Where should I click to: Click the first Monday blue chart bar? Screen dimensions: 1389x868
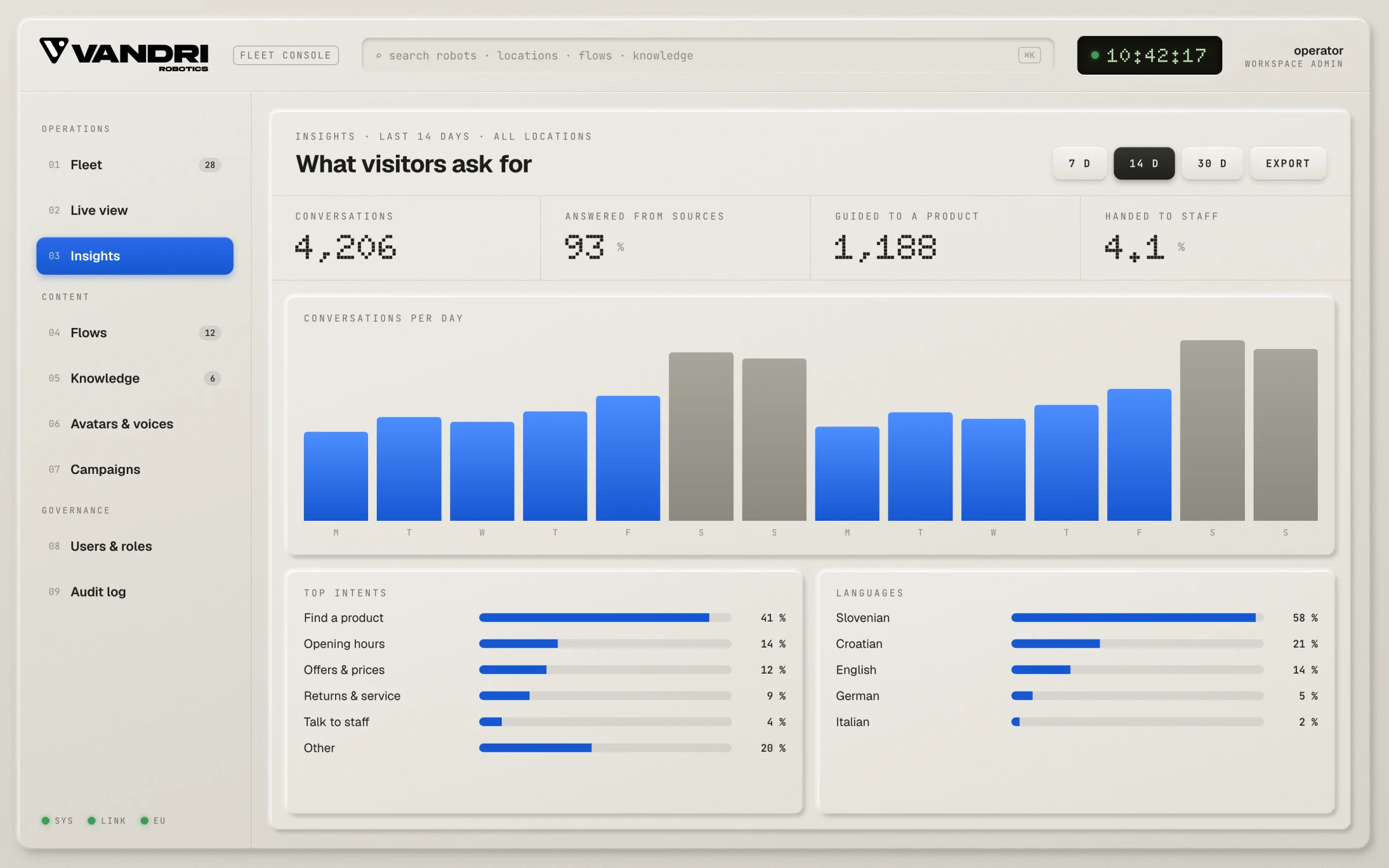[336, 476]
